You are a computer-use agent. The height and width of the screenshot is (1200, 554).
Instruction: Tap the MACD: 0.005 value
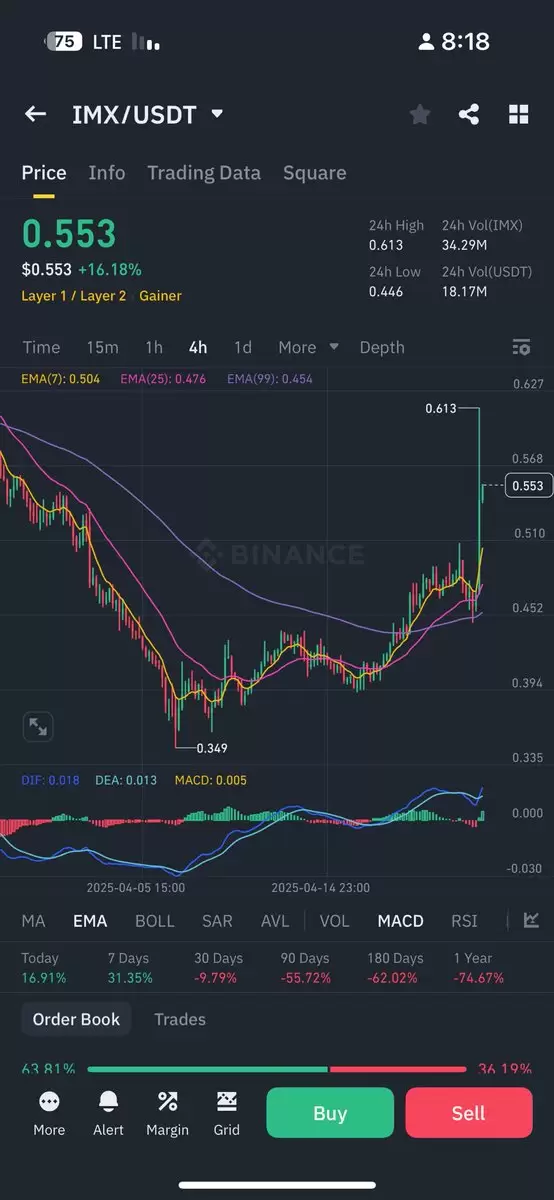click(210, 780)
